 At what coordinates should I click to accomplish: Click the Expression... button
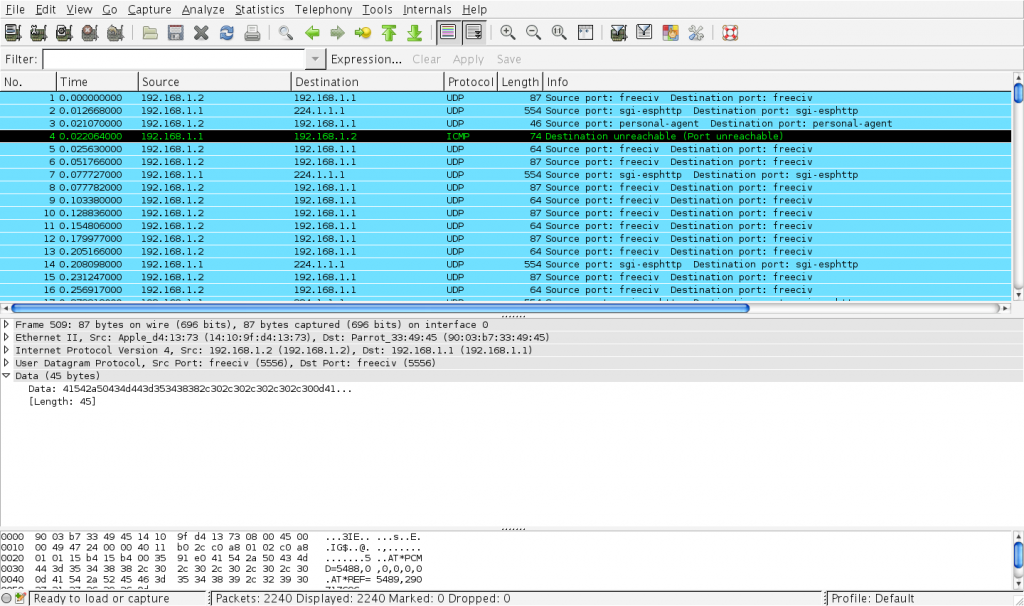coord(366,59)
